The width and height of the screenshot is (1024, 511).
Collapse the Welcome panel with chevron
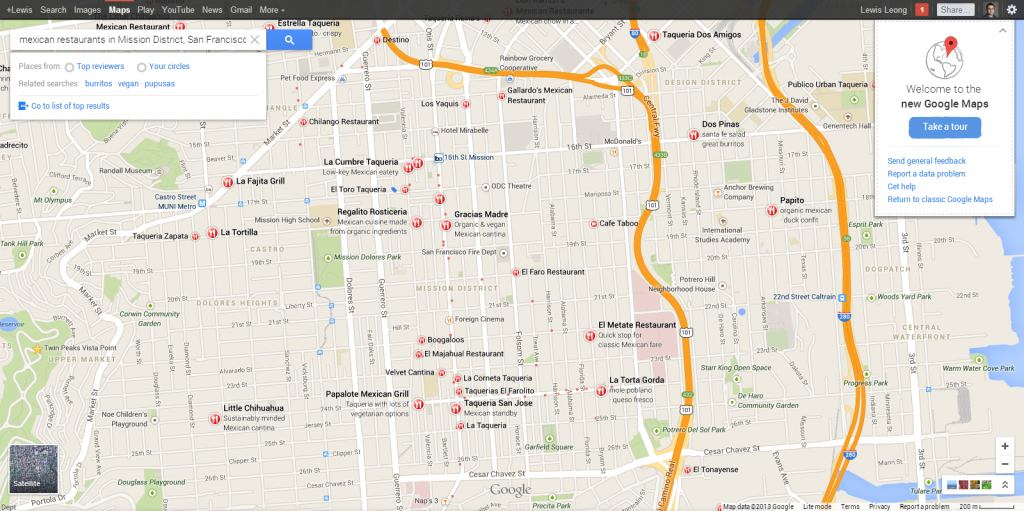(x=1002, y=32)
